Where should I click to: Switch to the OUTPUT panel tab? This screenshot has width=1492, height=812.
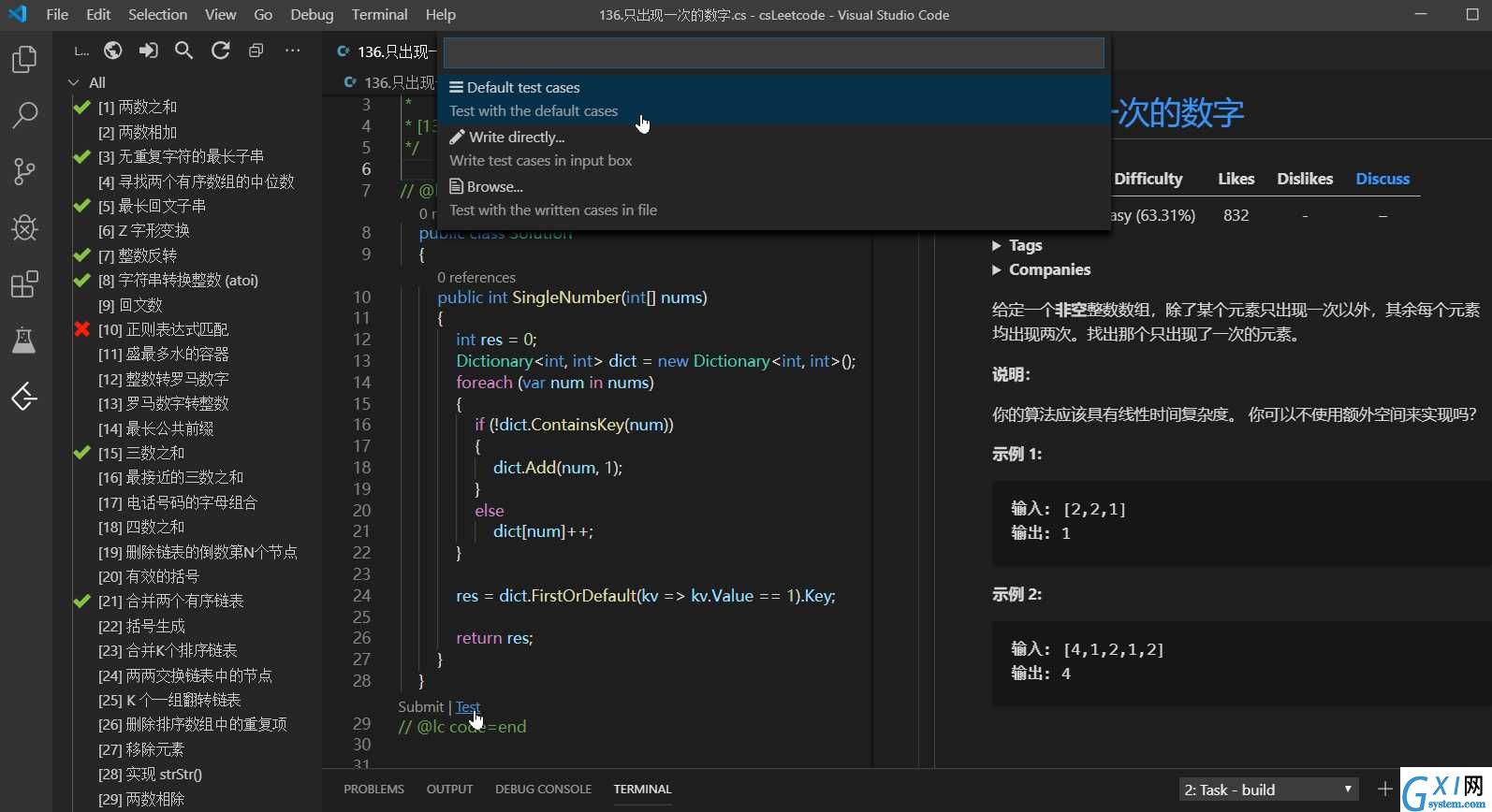point(449,790)
